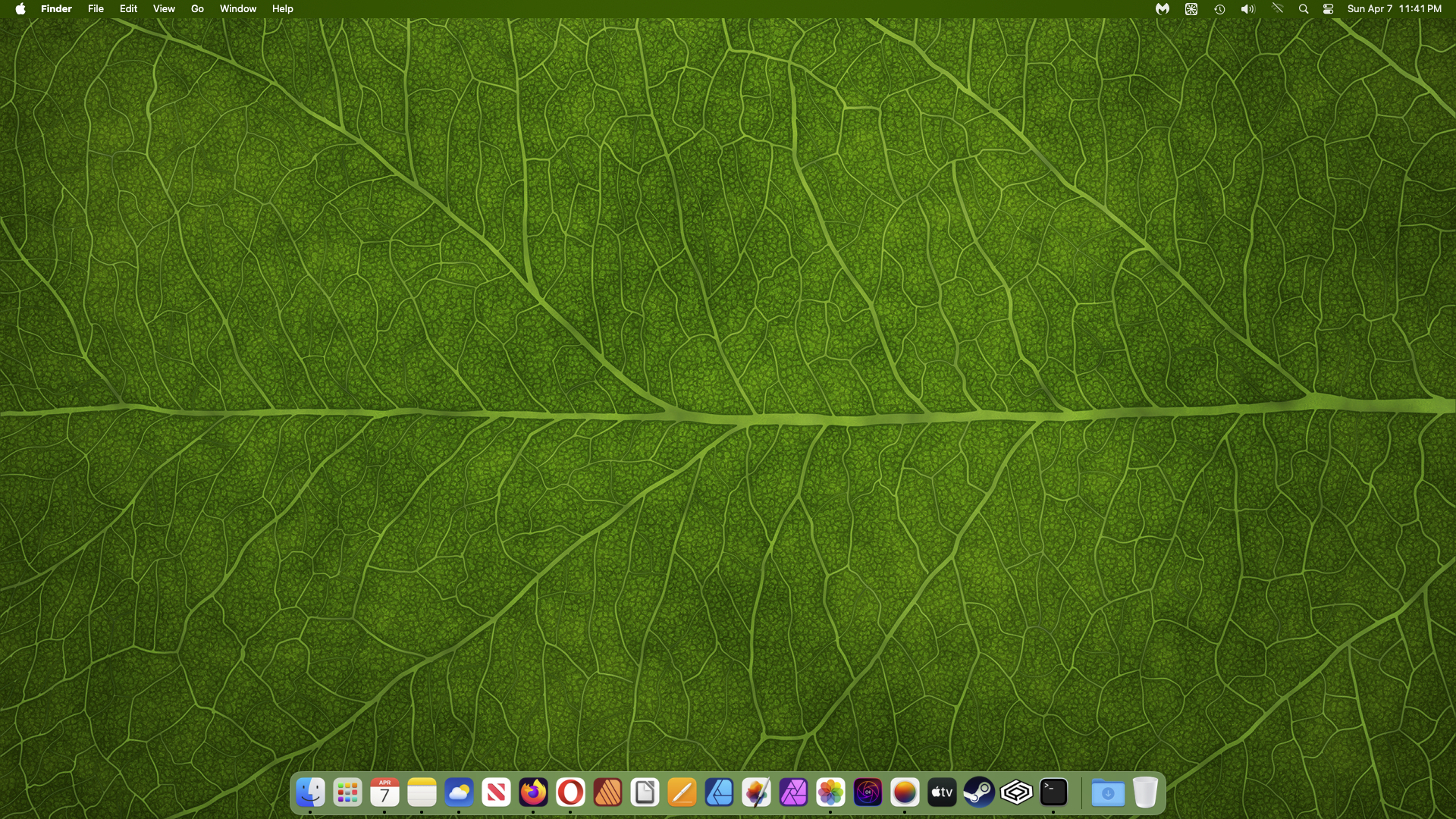Open Steam from the Dock
The height and width of the screenshot is (819, 1456).
tap(979, 792)
